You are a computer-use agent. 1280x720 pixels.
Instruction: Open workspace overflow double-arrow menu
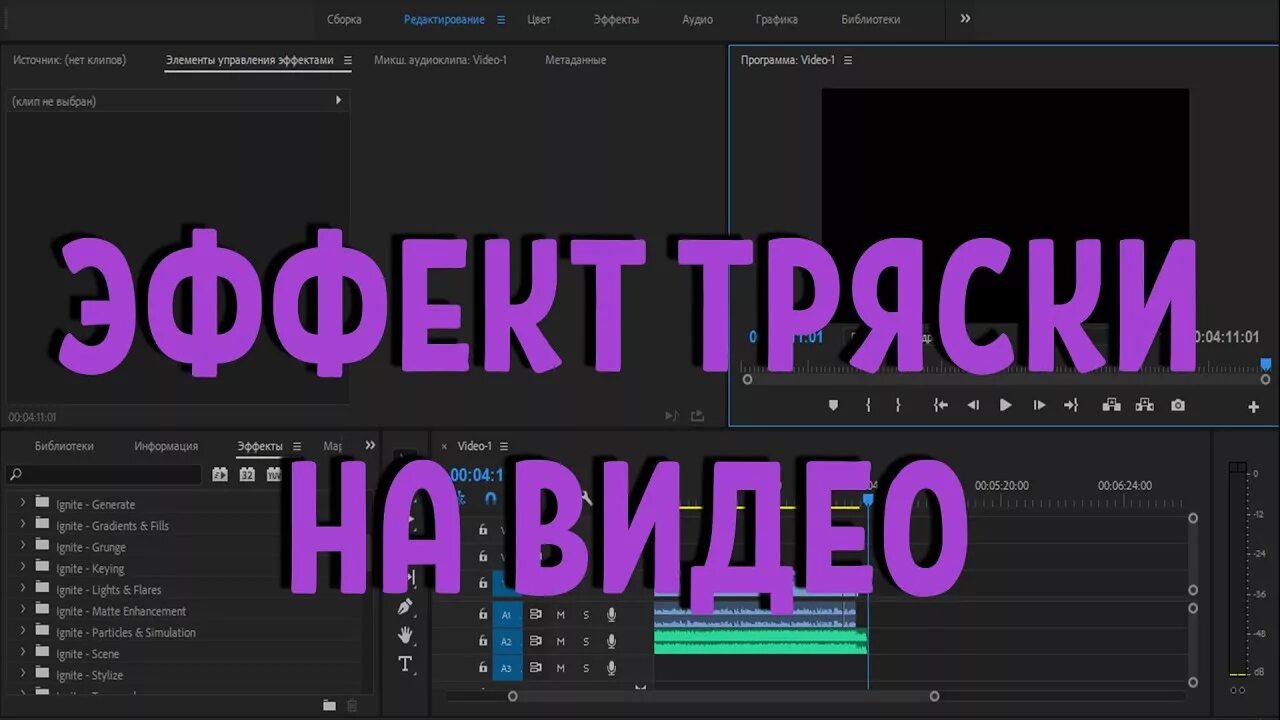965,19
